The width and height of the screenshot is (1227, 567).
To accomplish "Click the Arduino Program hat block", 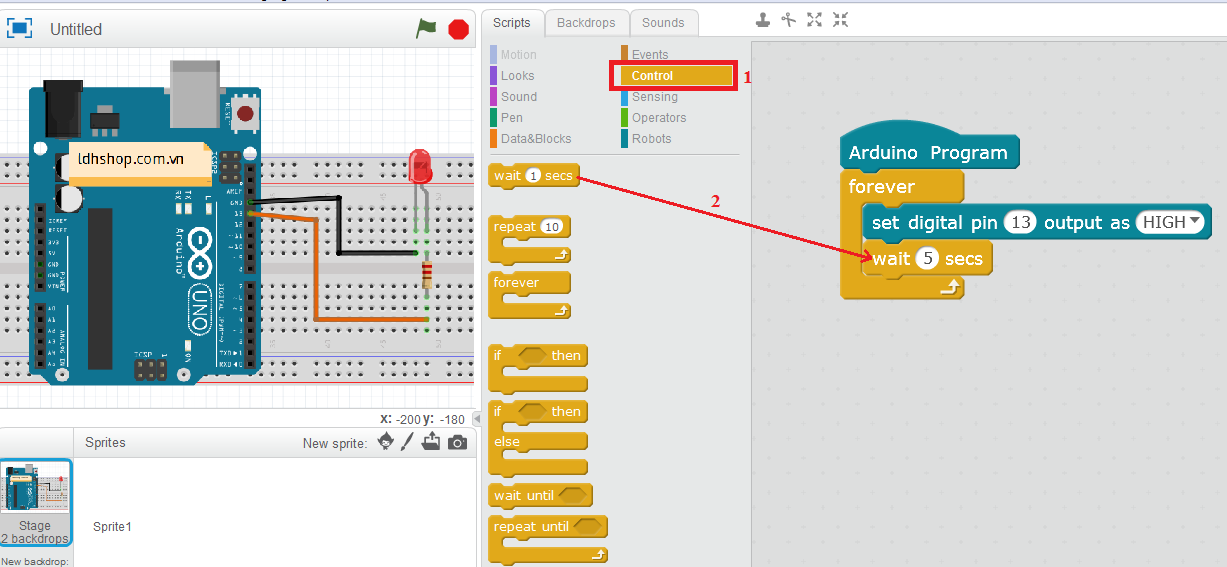I will click(928, 150).
